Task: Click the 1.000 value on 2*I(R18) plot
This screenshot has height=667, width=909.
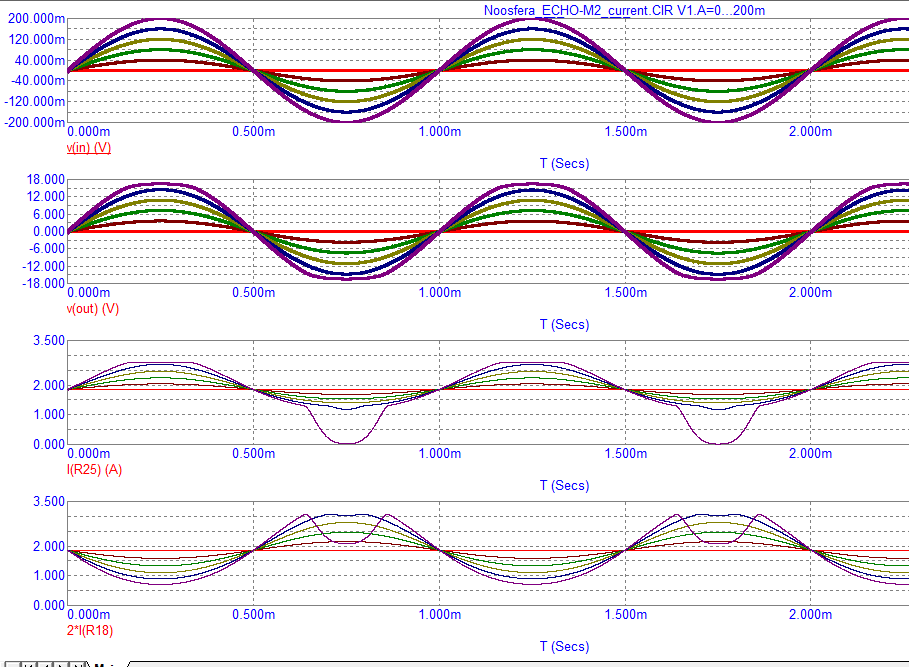Action: pos(49,575)
